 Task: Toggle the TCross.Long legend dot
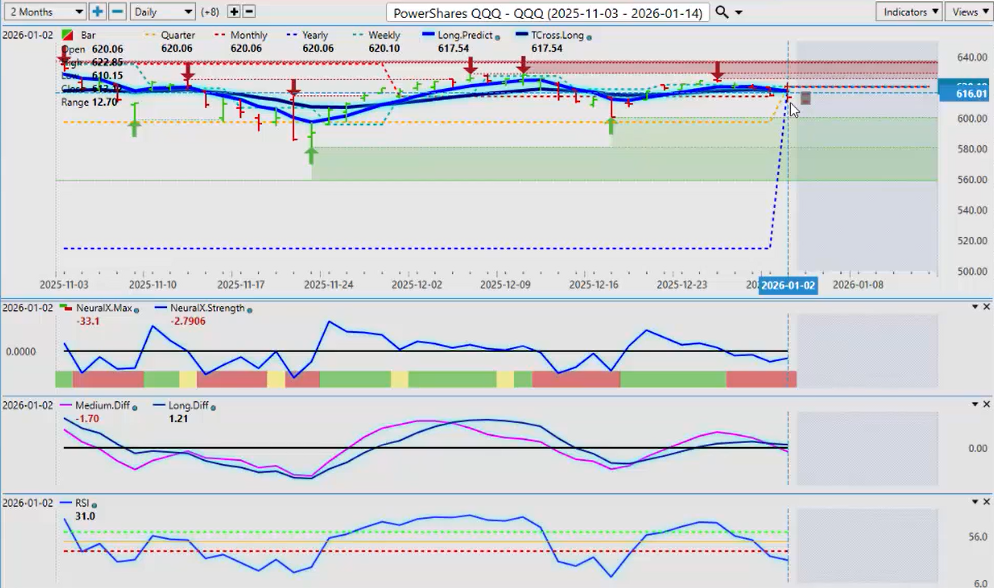click(588, 37)
